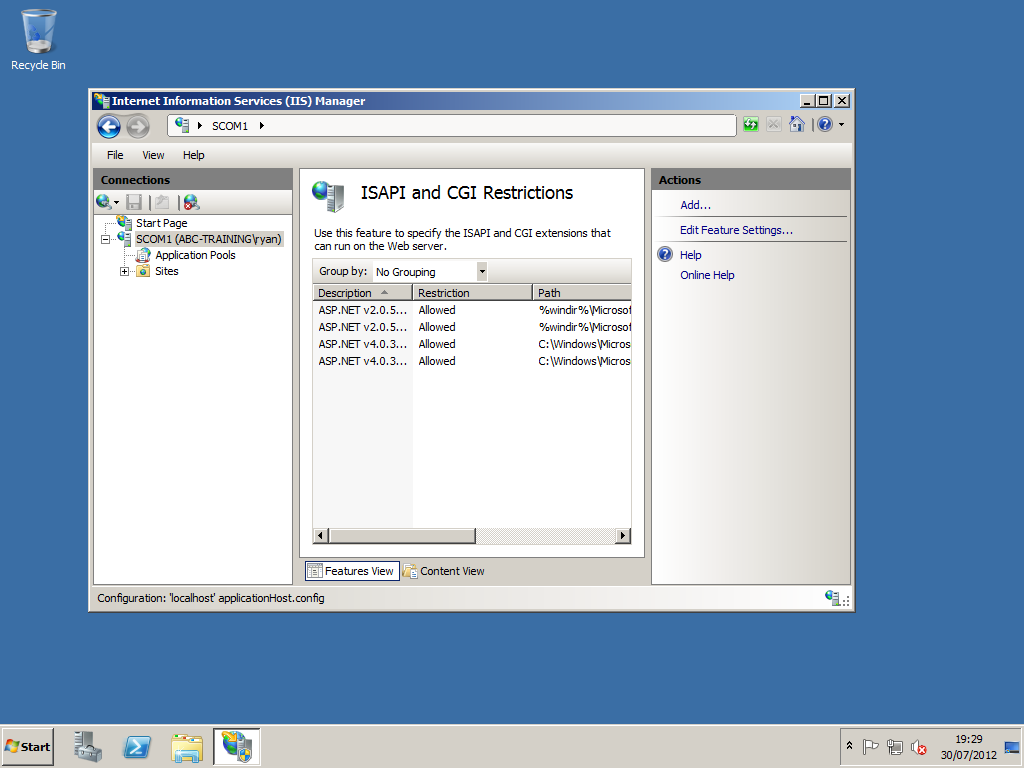The width and height of the screenshot is (1024, 768).
Task: Open the Action Center flag icon
Action: click(x=871, y=746)
